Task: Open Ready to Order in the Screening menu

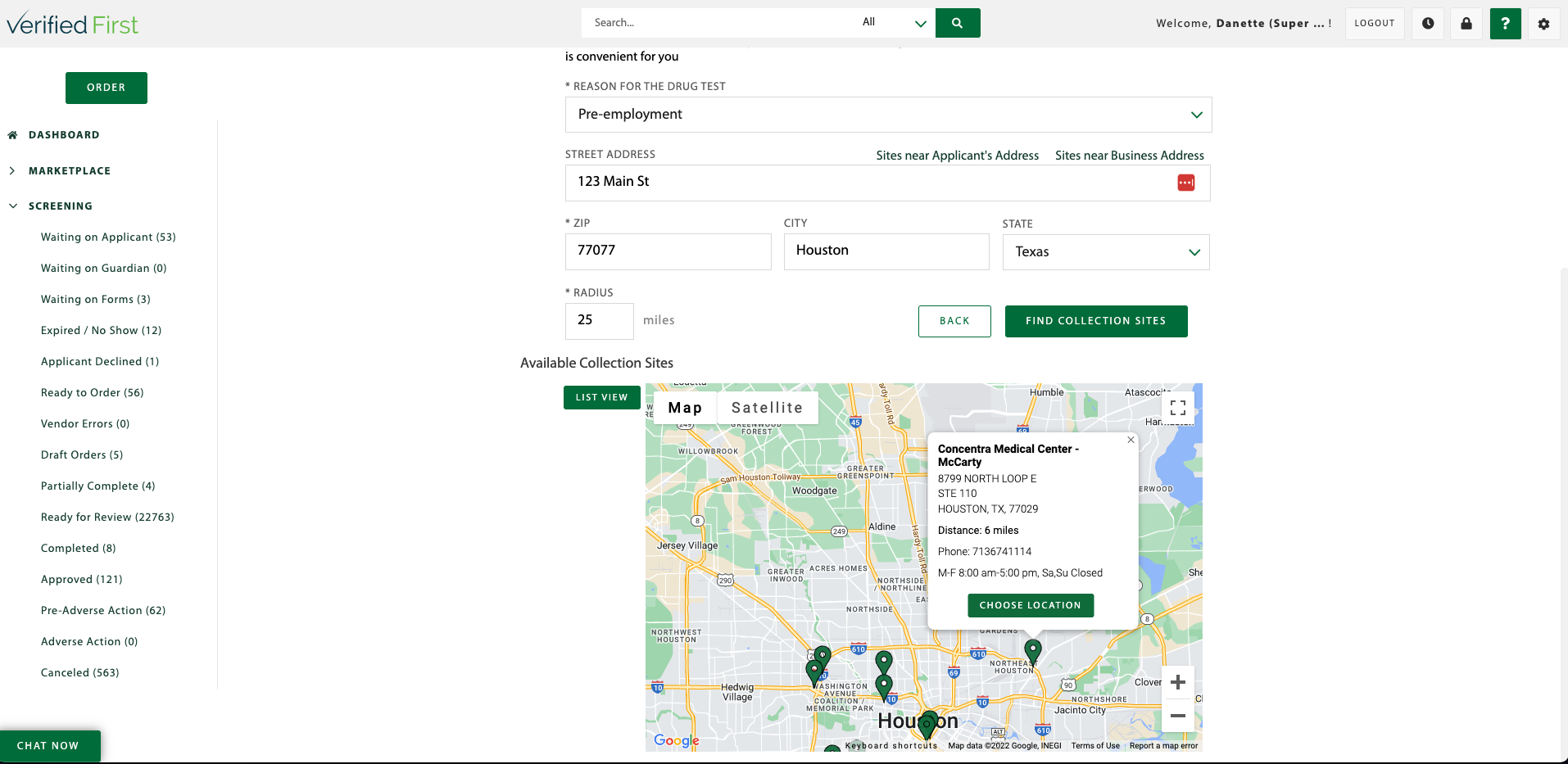Action: point(91,392)
